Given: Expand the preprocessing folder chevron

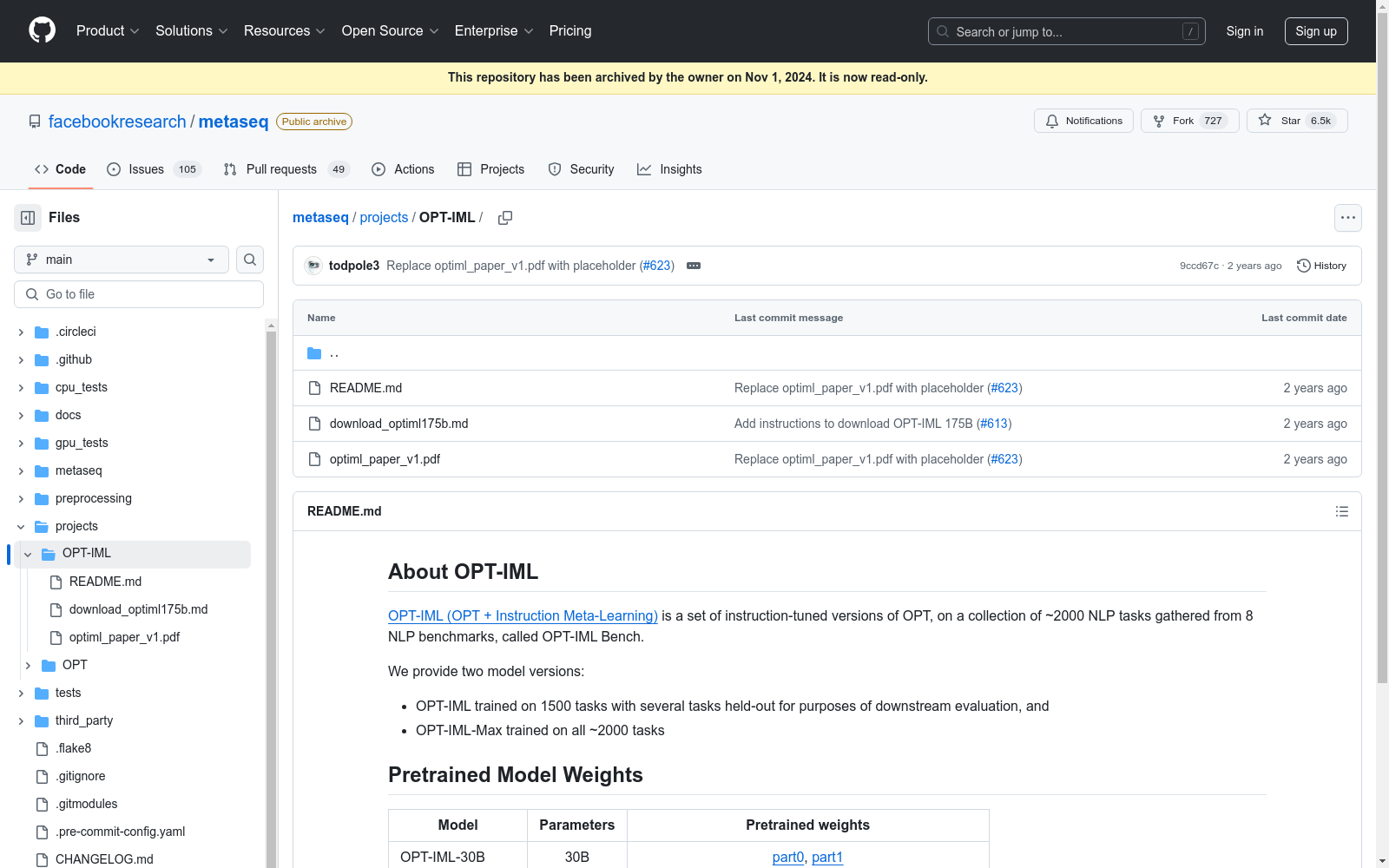Looking at the screenshot, I should click(x=21, y=499).
